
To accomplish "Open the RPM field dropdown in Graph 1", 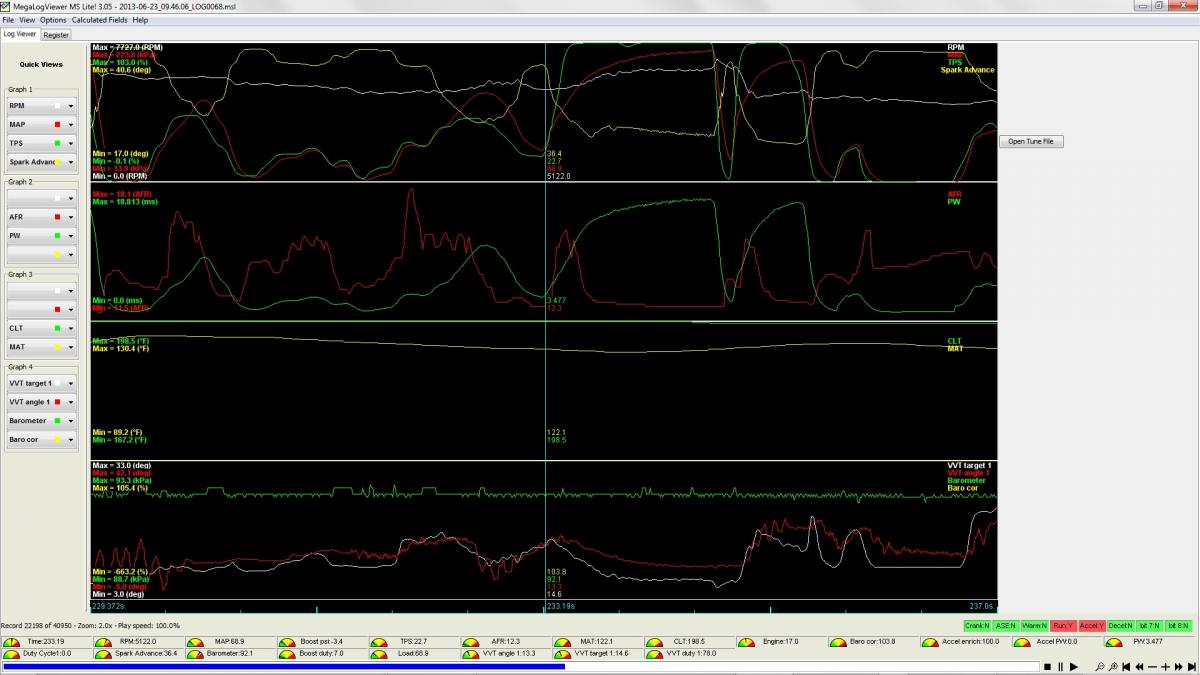I will tap(71, 105).
